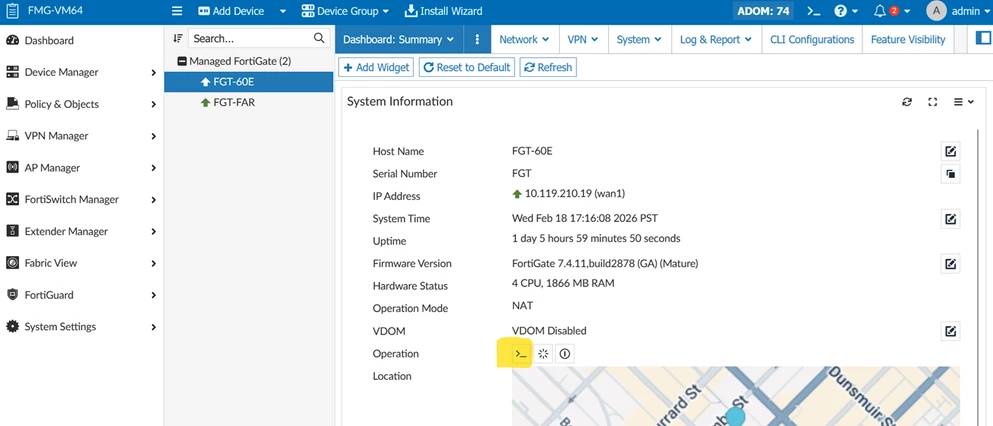Click the System Settings gear icon

point(12,327)
